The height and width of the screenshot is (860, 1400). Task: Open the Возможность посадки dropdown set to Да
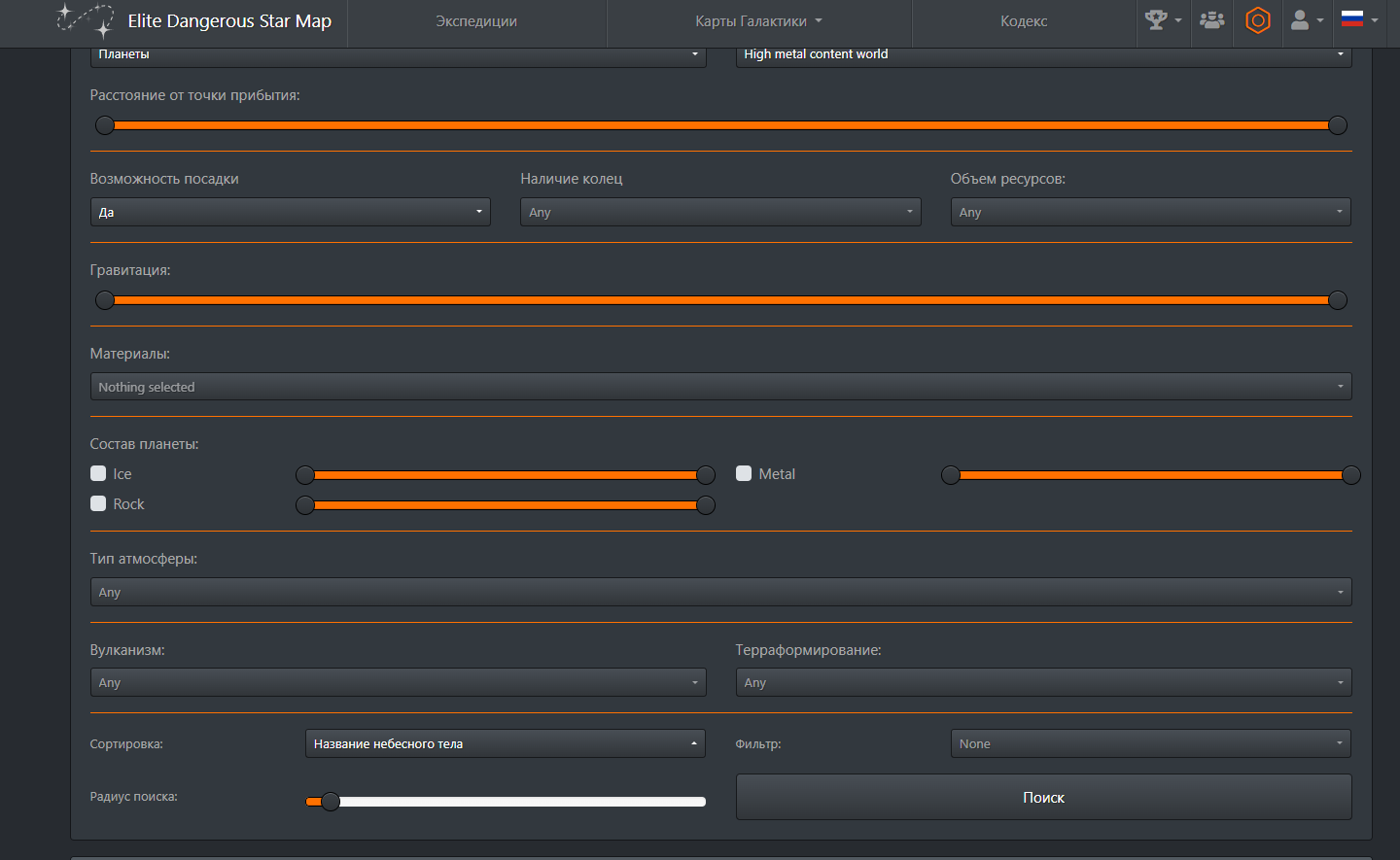coord(290,212)
